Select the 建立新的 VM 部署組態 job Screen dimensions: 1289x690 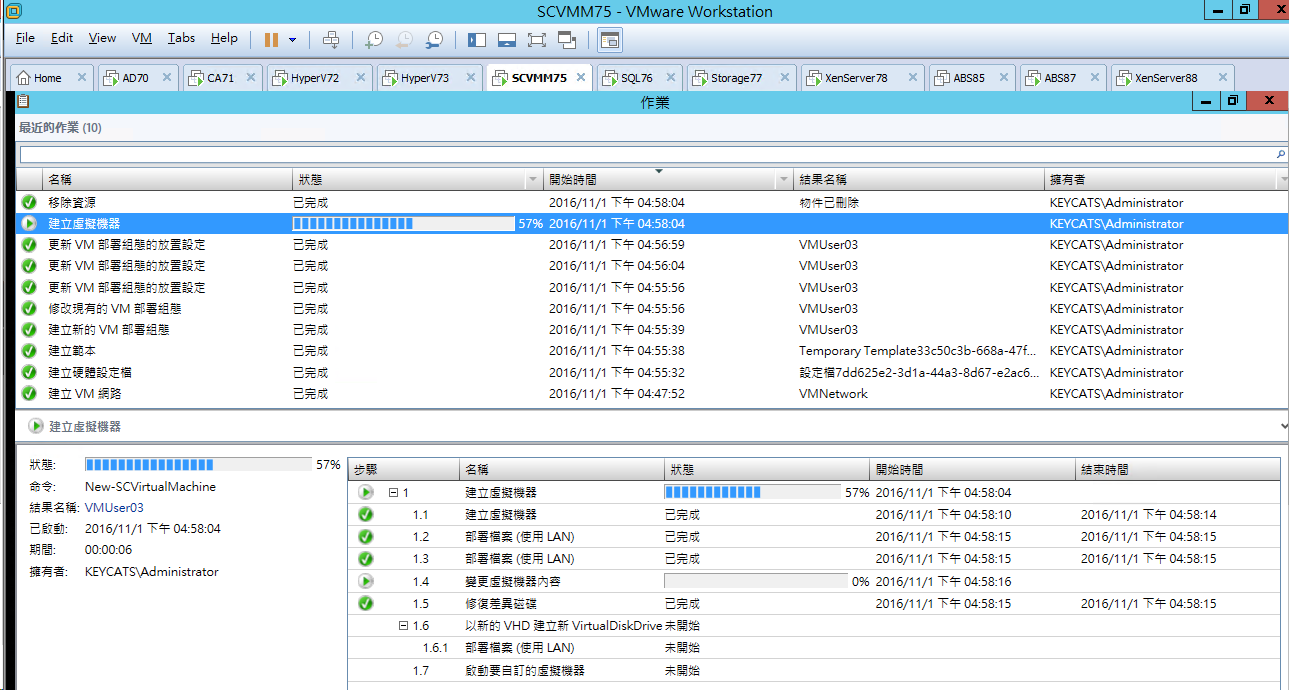click(652, 330)
